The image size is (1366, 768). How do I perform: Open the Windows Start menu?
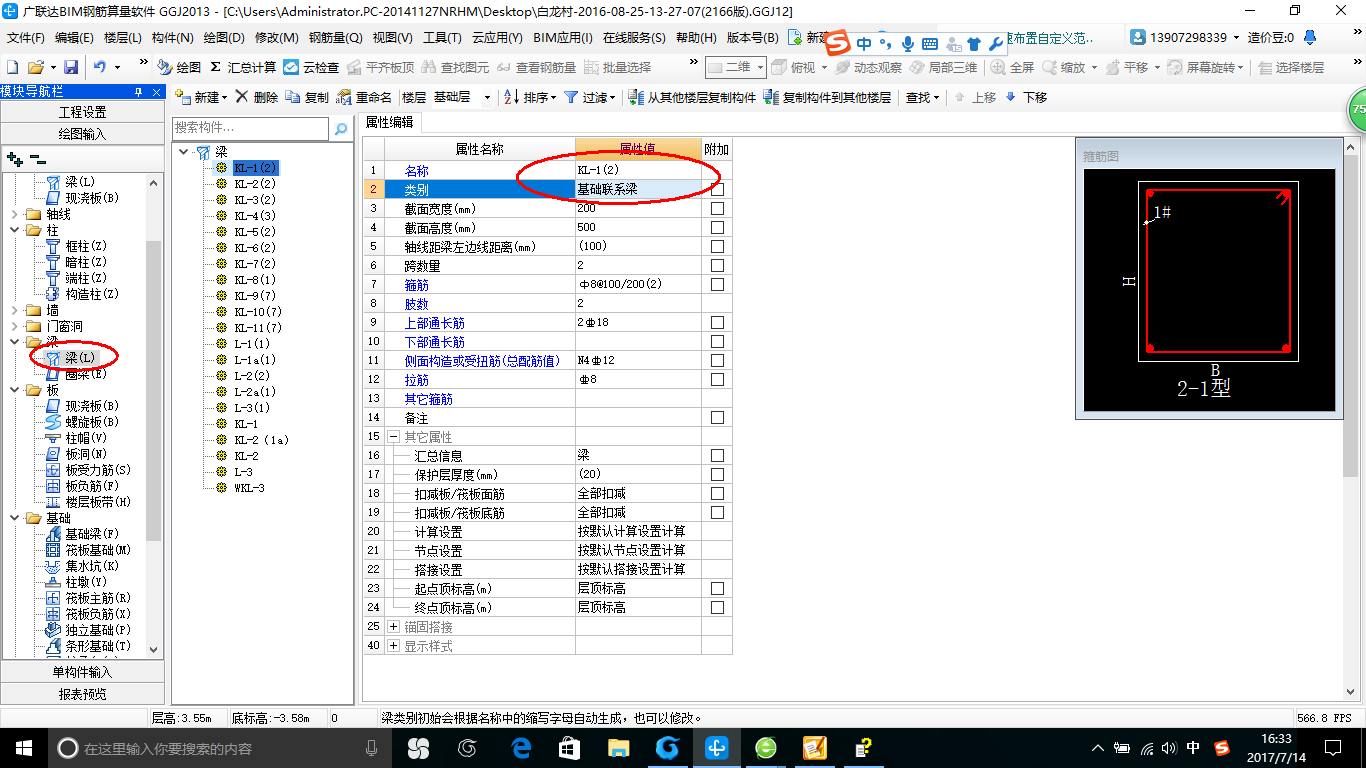pos(23,747)
